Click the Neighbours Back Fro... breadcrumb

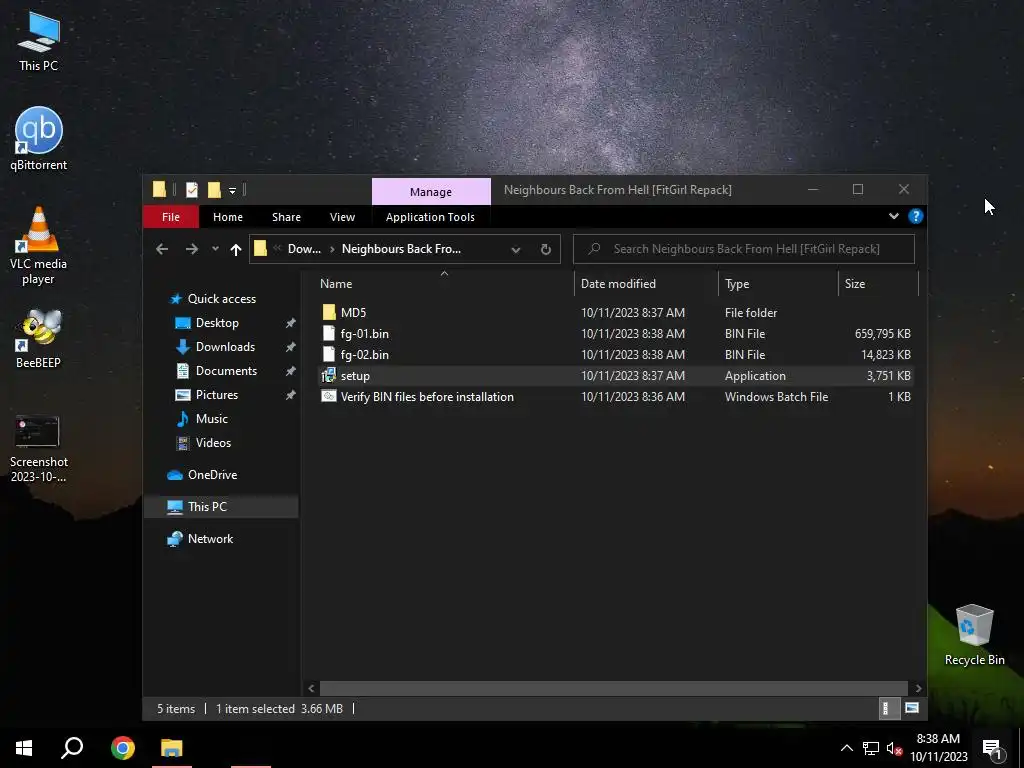pyautogui.click(x=401, y=249)
